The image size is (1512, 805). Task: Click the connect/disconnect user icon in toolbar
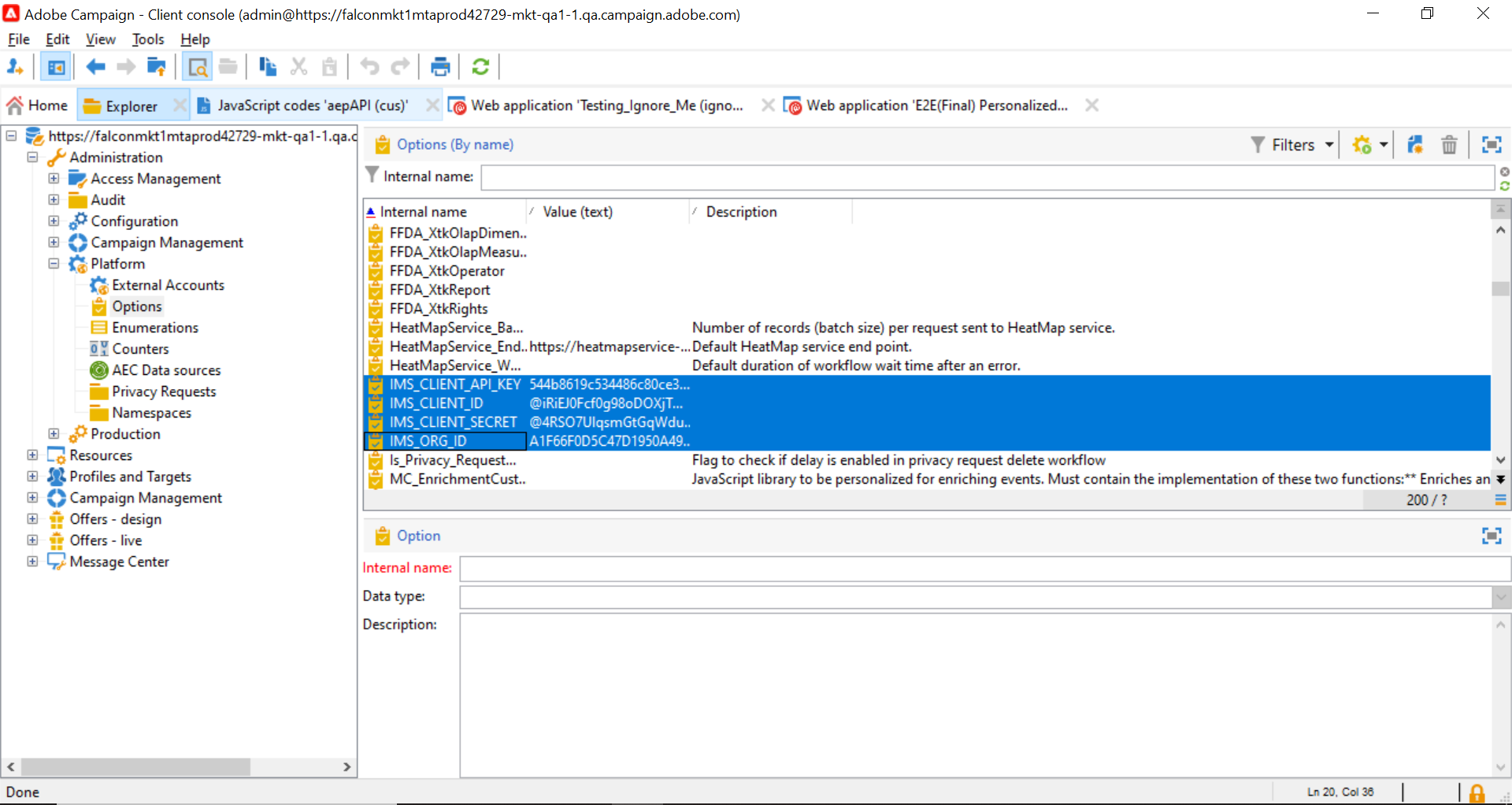tap(15, 67)
